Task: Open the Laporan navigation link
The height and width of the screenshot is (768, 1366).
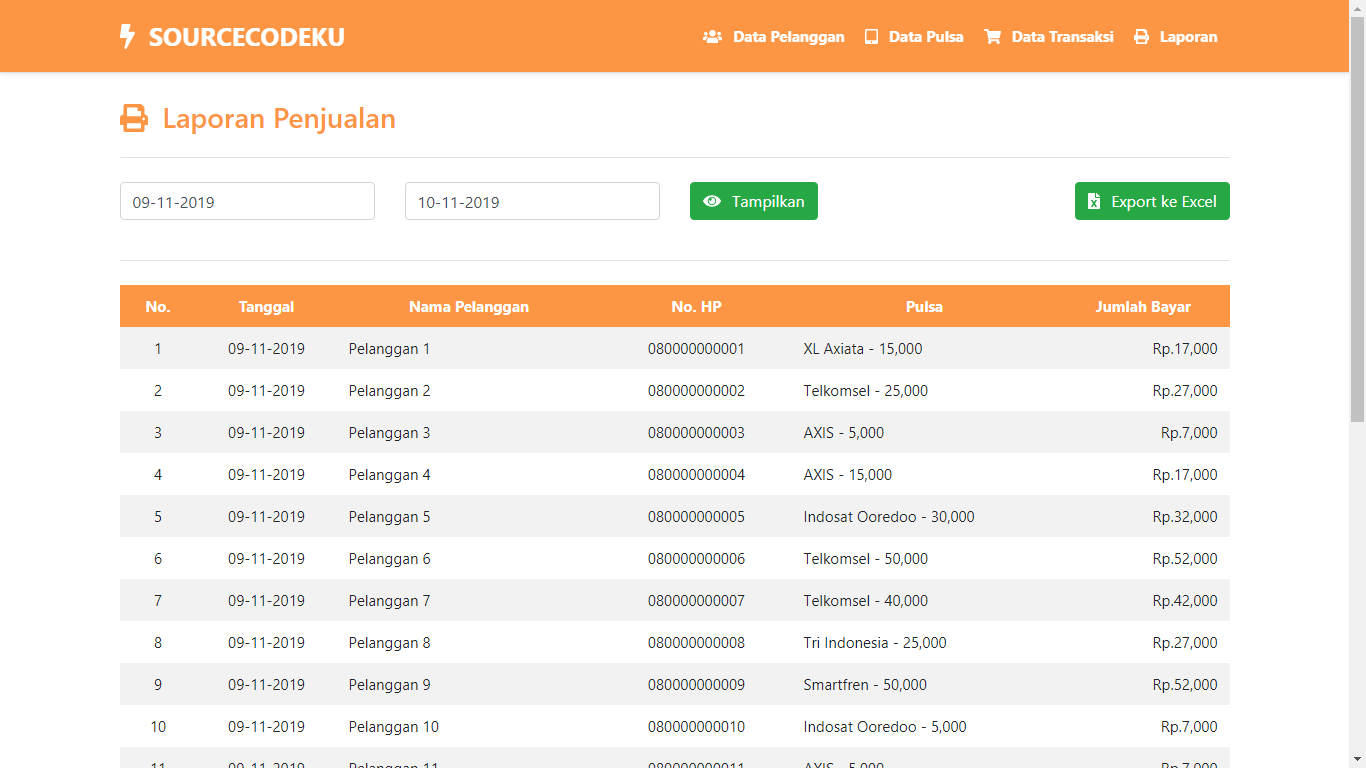Action: [1188, 36]
